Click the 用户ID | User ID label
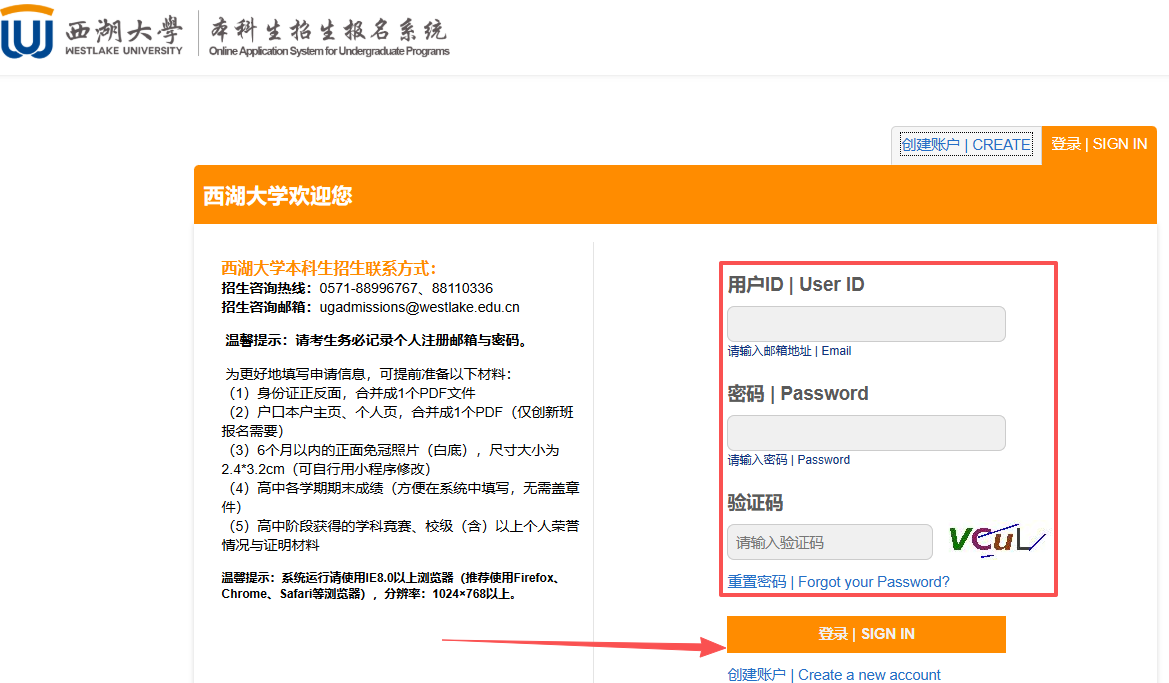 (x=795, y=285)
